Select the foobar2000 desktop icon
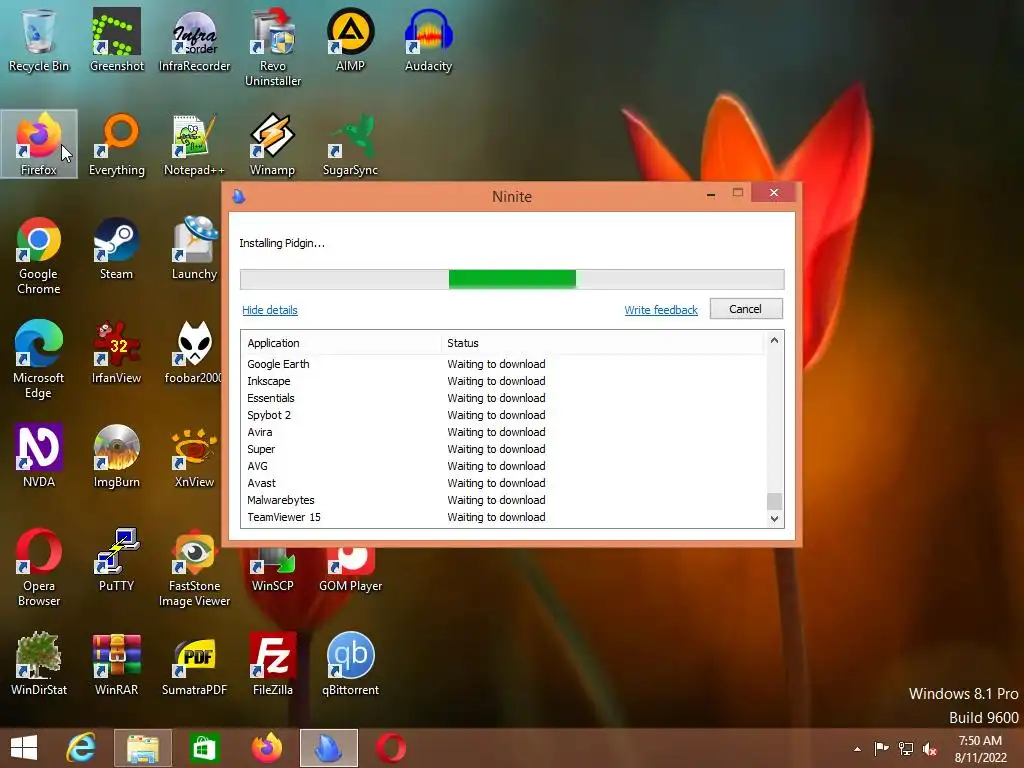 [193, 352]
